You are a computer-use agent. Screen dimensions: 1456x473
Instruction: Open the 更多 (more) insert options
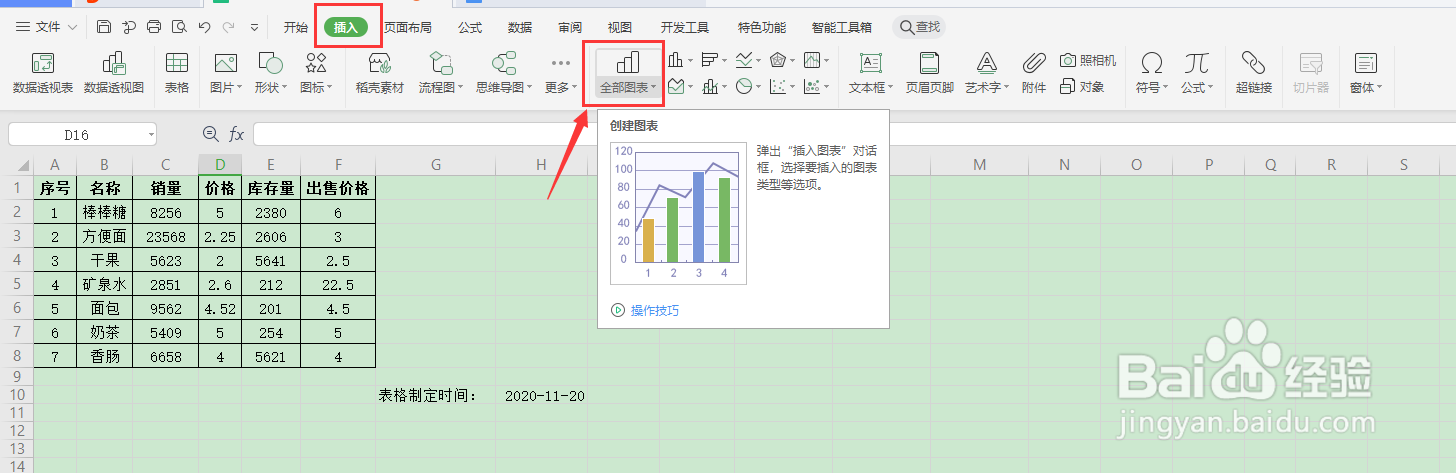click(561, 73)
